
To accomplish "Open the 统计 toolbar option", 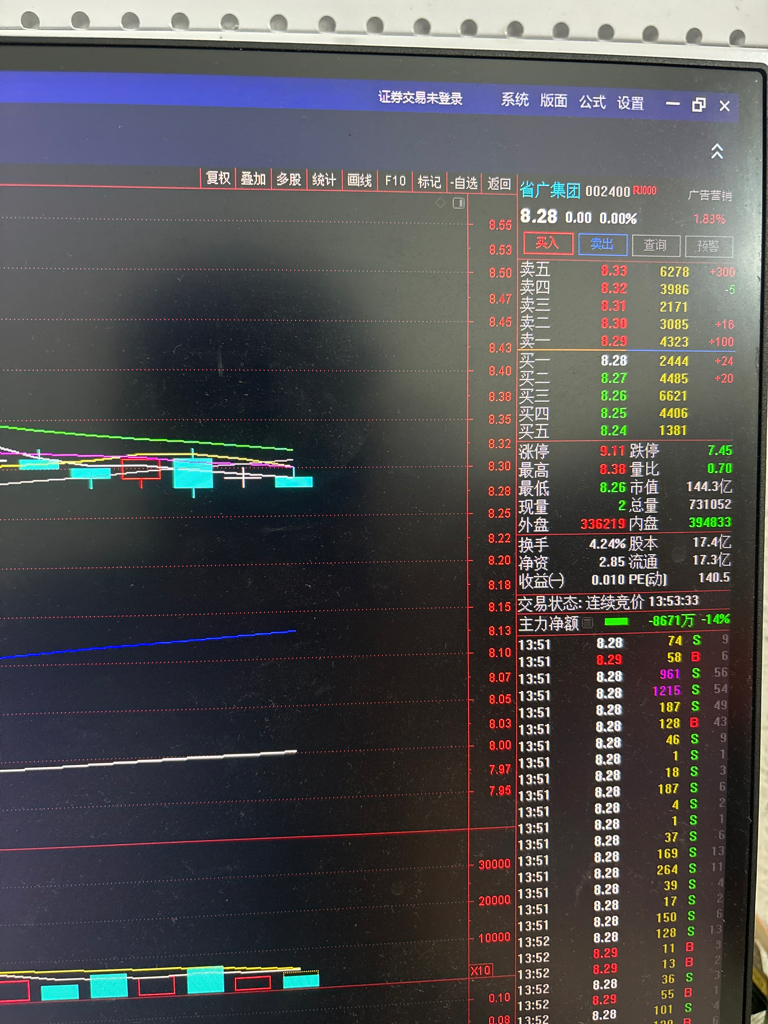I will tap(324, 180).
